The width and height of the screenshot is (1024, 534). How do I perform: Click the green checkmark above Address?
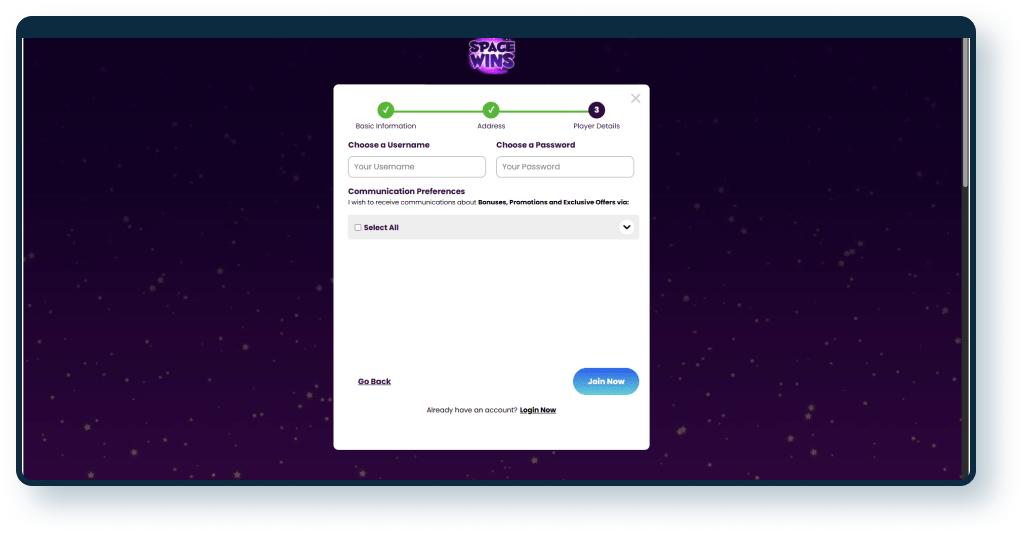click(491, 110)
